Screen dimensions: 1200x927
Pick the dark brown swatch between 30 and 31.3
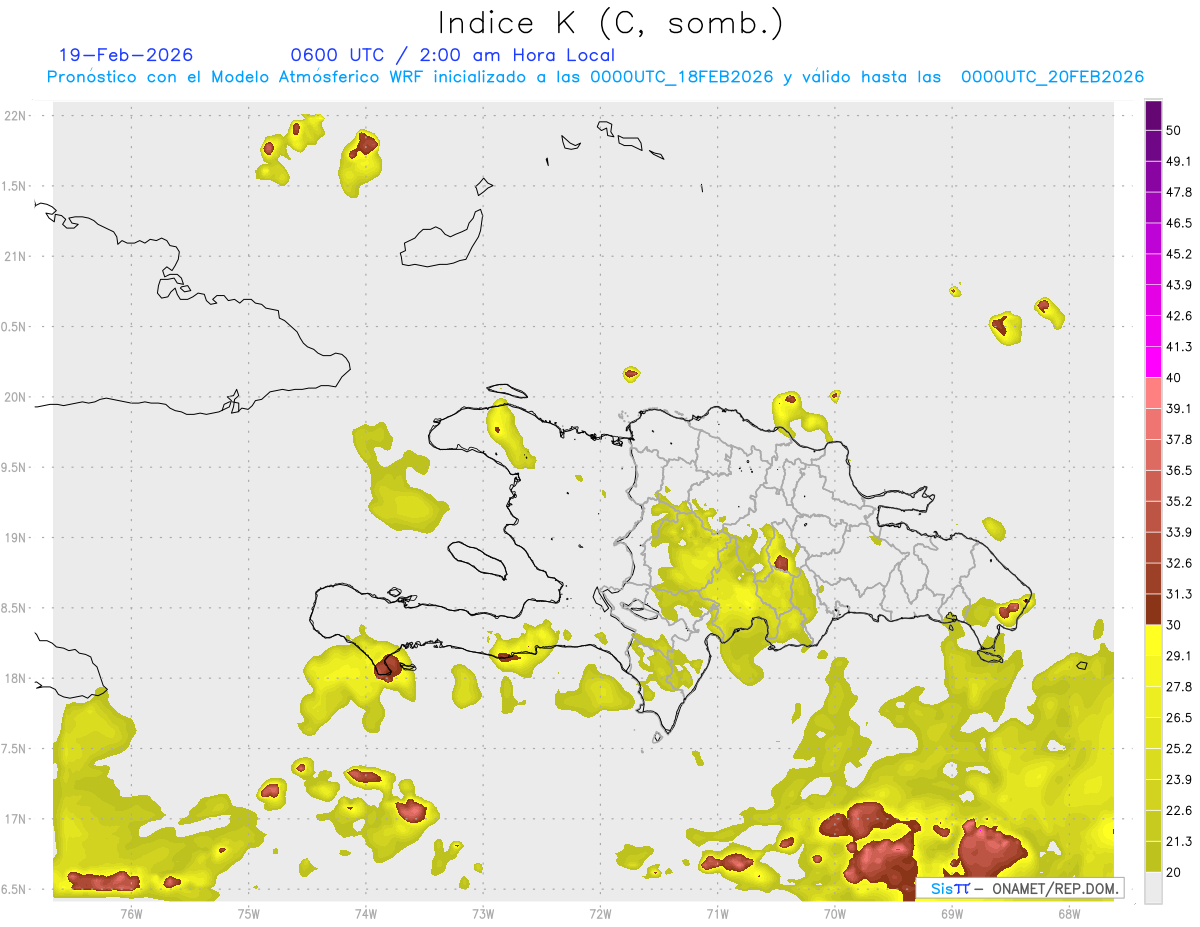click(x=1153, y=610)
